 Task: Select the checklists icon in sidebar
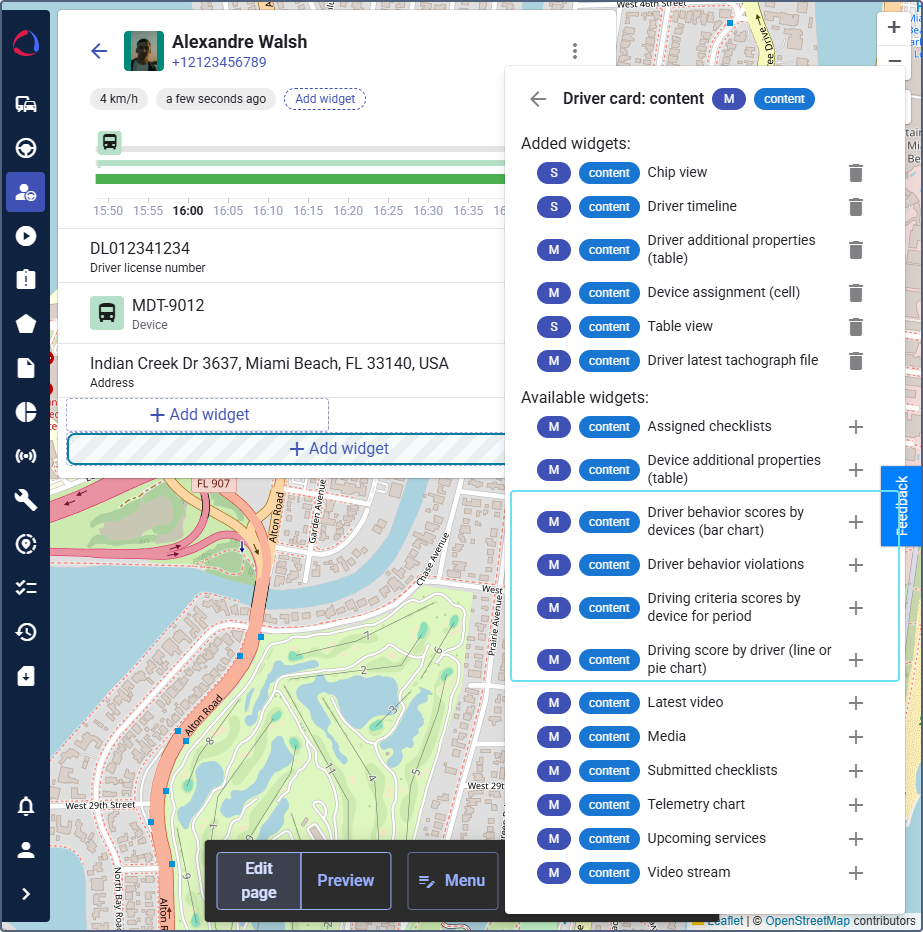pos(25,587)
